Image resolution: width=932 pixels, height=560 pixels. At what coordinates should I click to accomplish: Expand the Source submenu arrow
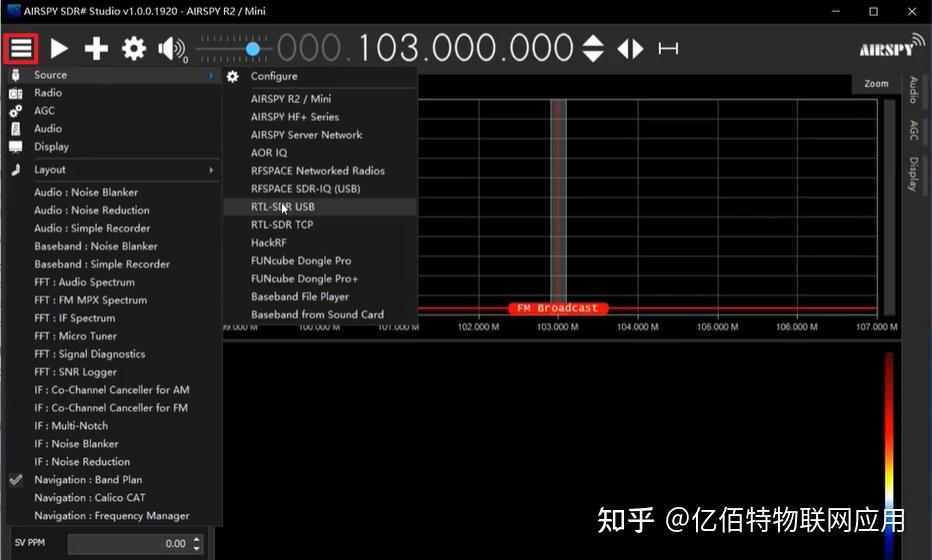click(x=210, y=75)
